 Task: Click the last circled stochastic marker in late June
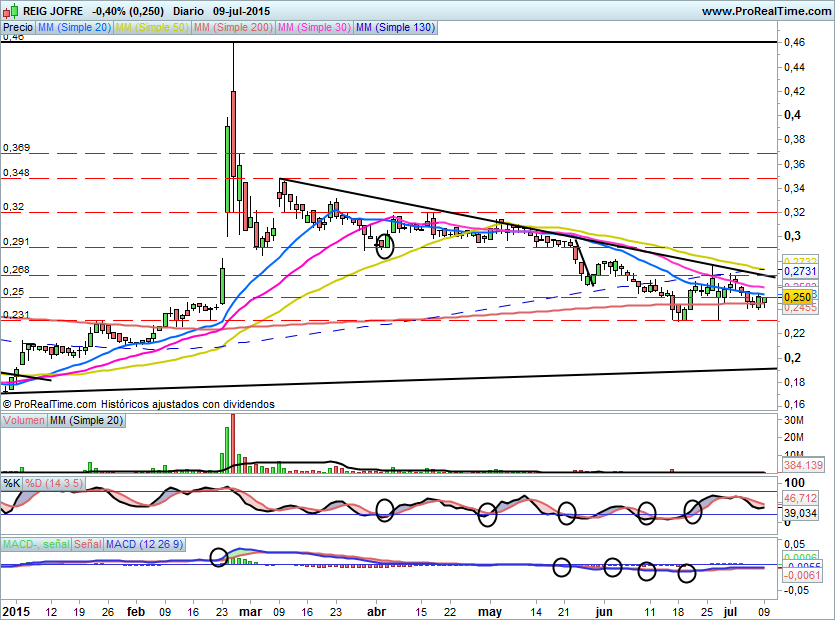tap(692, 511)
